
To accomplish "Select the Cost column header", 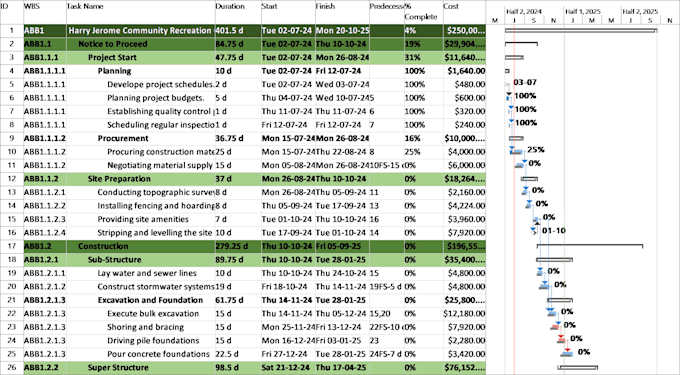I will click(x=464, y=12).
